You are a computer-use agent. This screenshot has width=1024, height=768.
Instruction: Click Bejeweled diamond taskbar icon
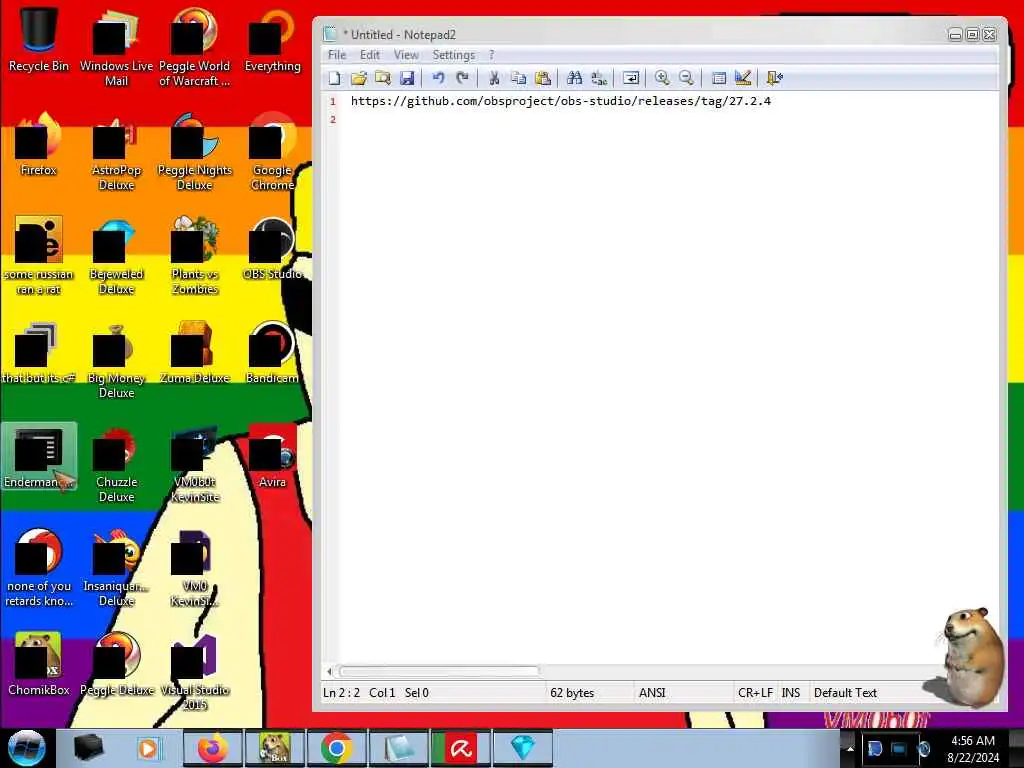(x=522, y=748)
